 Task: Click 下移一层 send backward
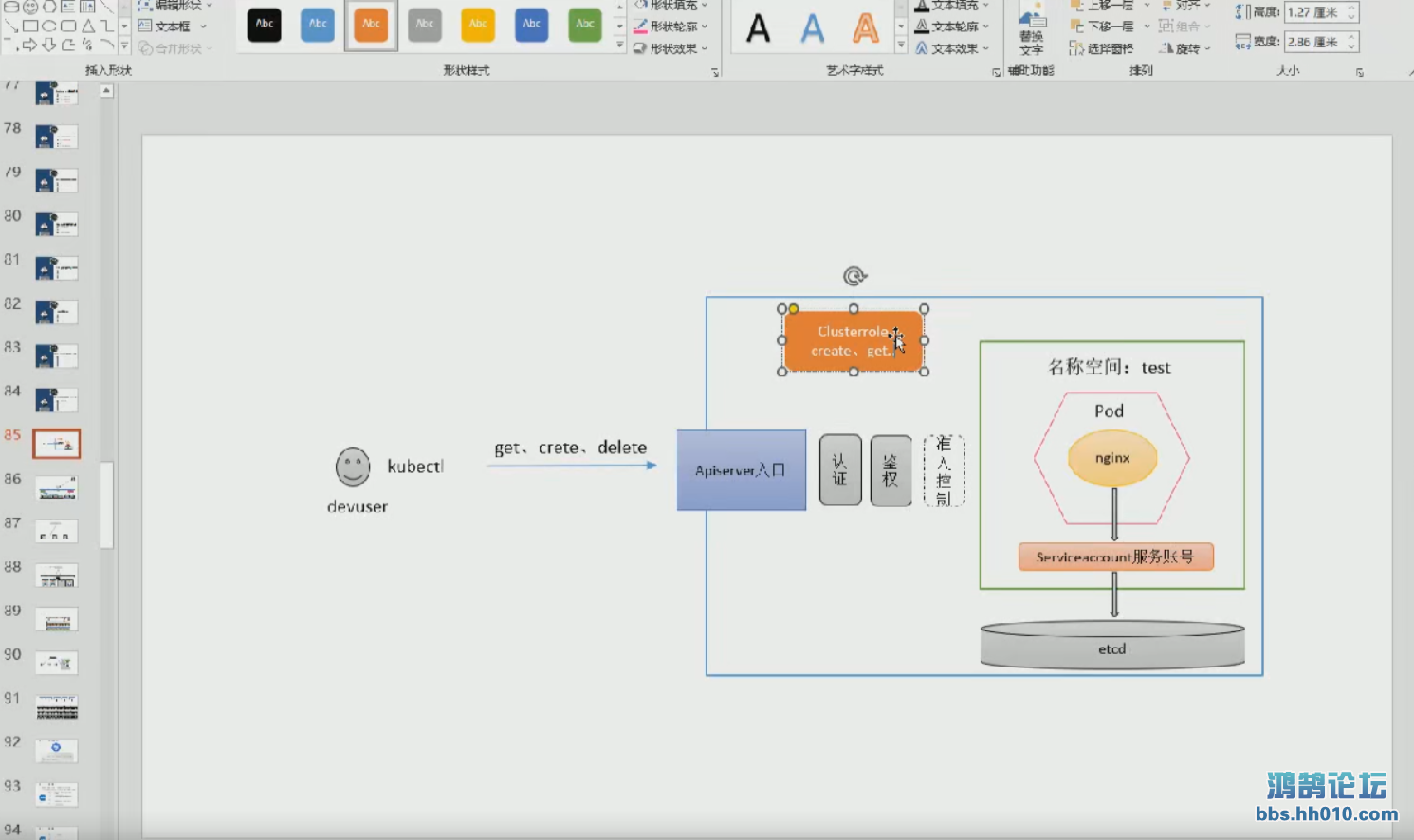(1102, 27)
